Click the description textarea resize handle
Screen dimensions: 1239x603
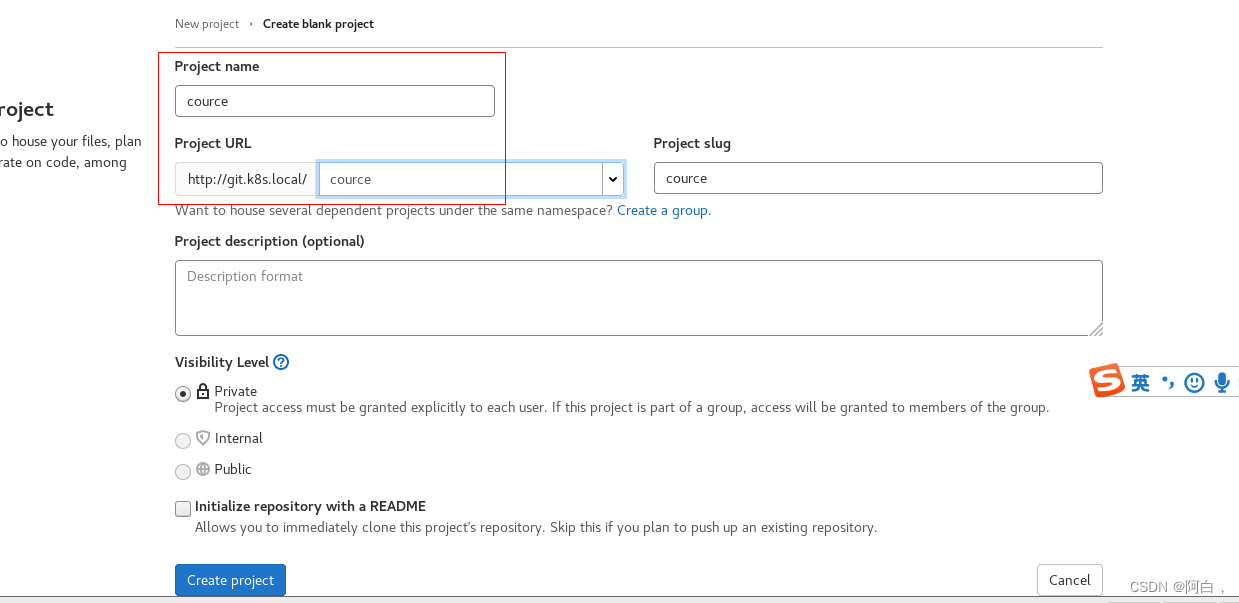coord(1096,329)
